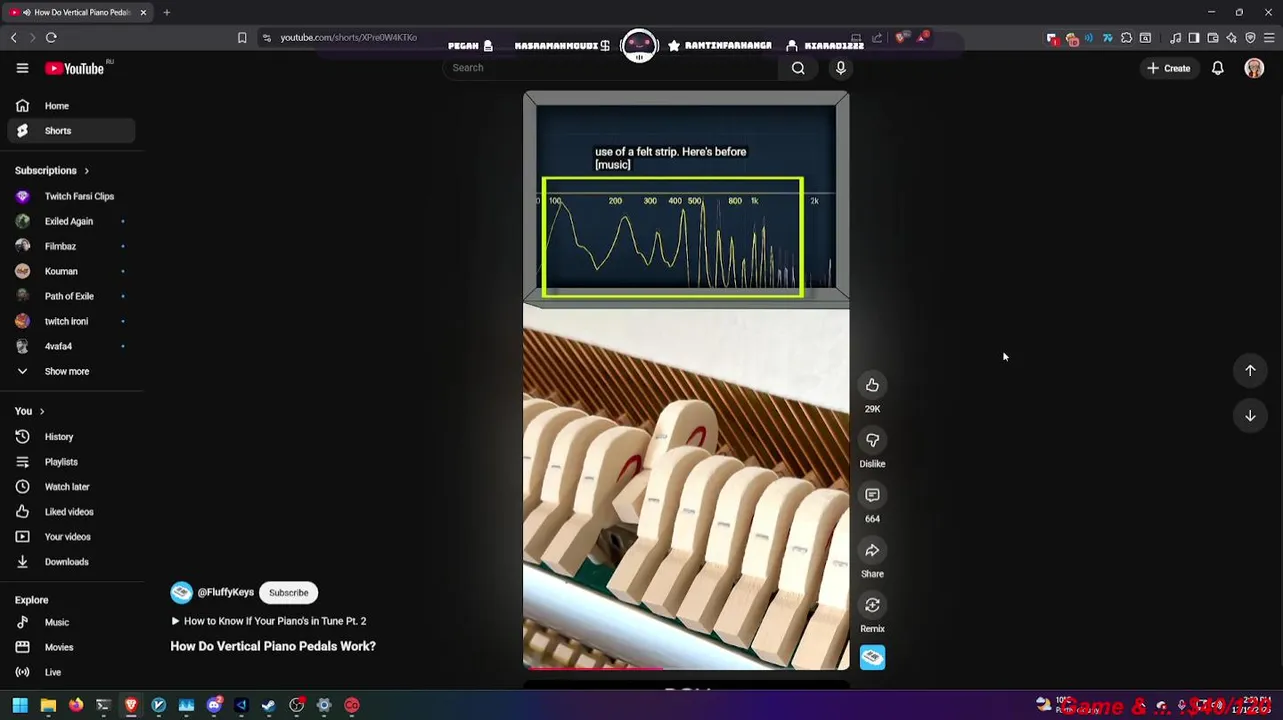1283x720 pixels.
Task: Go to next Short with down arrow
Action: click(1250, 415)
